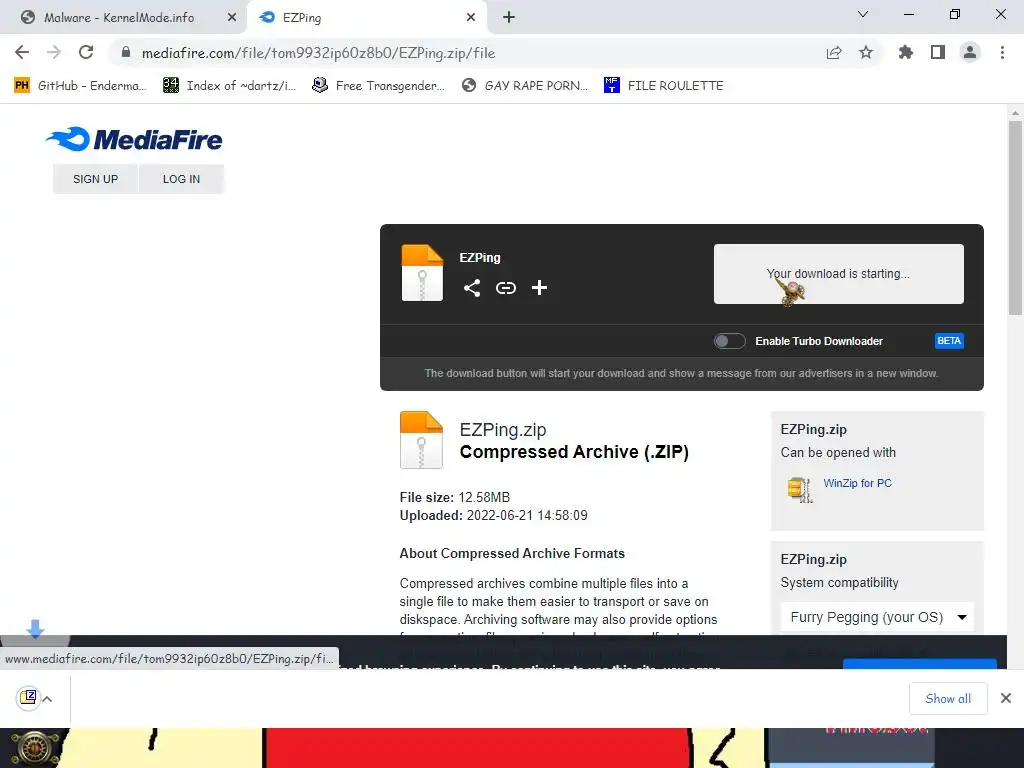Click the page vertical scrollbar
Viewport: 1024px width, 768px height.
click(x=1015, y=219)
